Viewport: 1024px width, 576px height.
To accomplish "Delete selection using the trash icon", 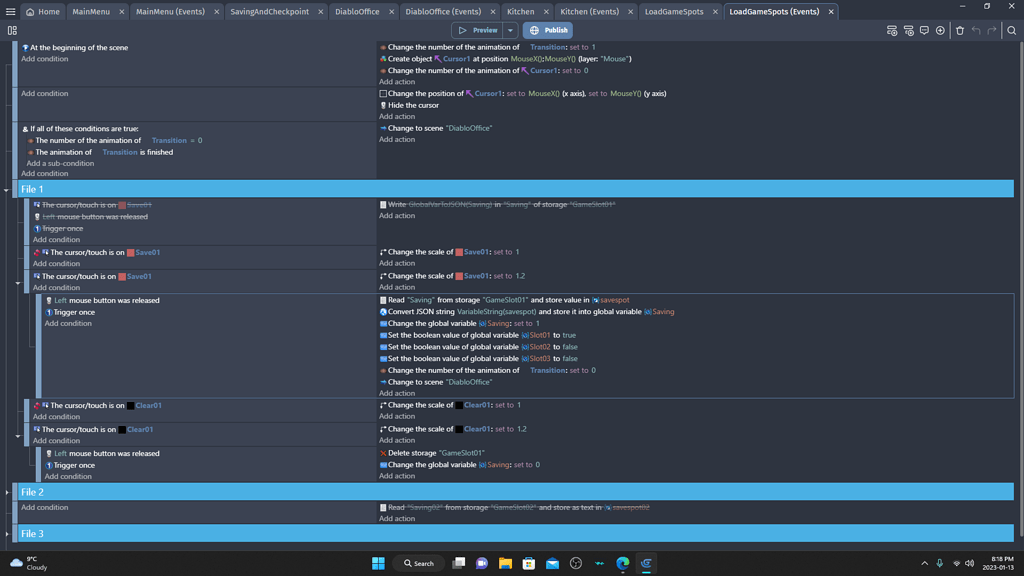I will pyautogui.click(x=959, y=30).
